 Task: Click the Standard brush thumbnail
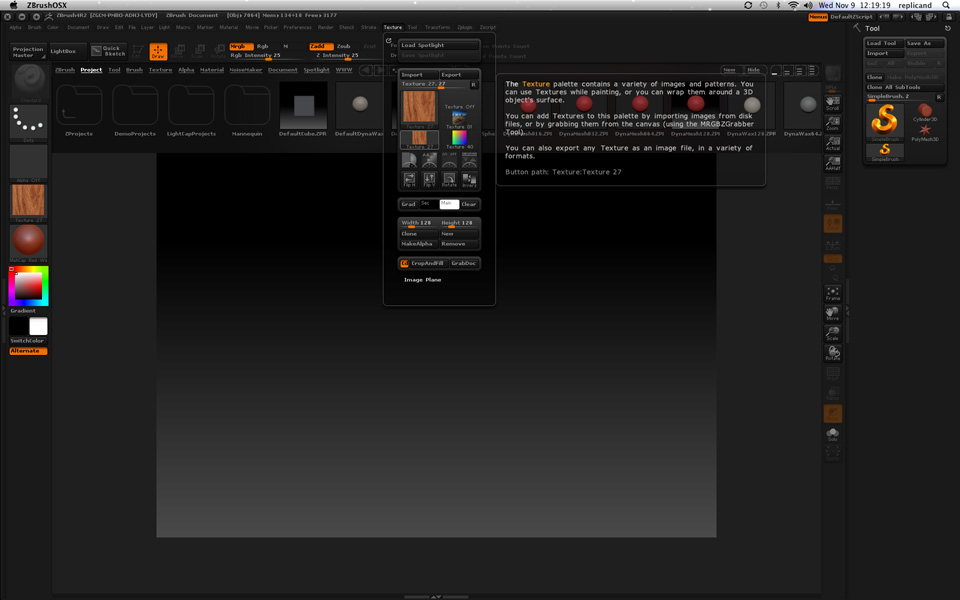click(x=29, y=82)
